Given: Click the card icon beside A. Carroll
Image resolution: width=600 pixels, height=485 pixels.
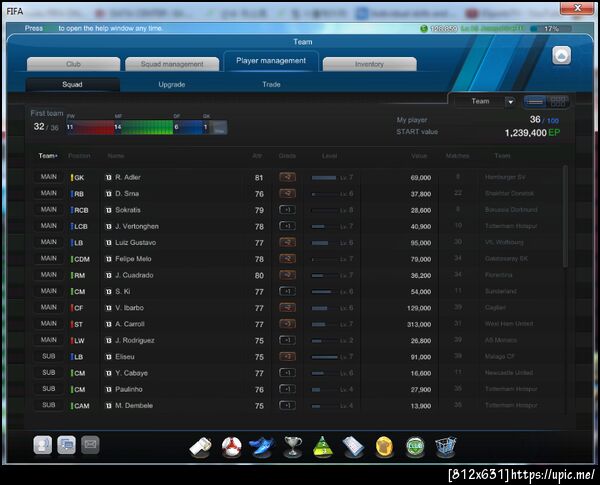Looking at the screenshot, I should pyautogui.click(x=109, y=324).
